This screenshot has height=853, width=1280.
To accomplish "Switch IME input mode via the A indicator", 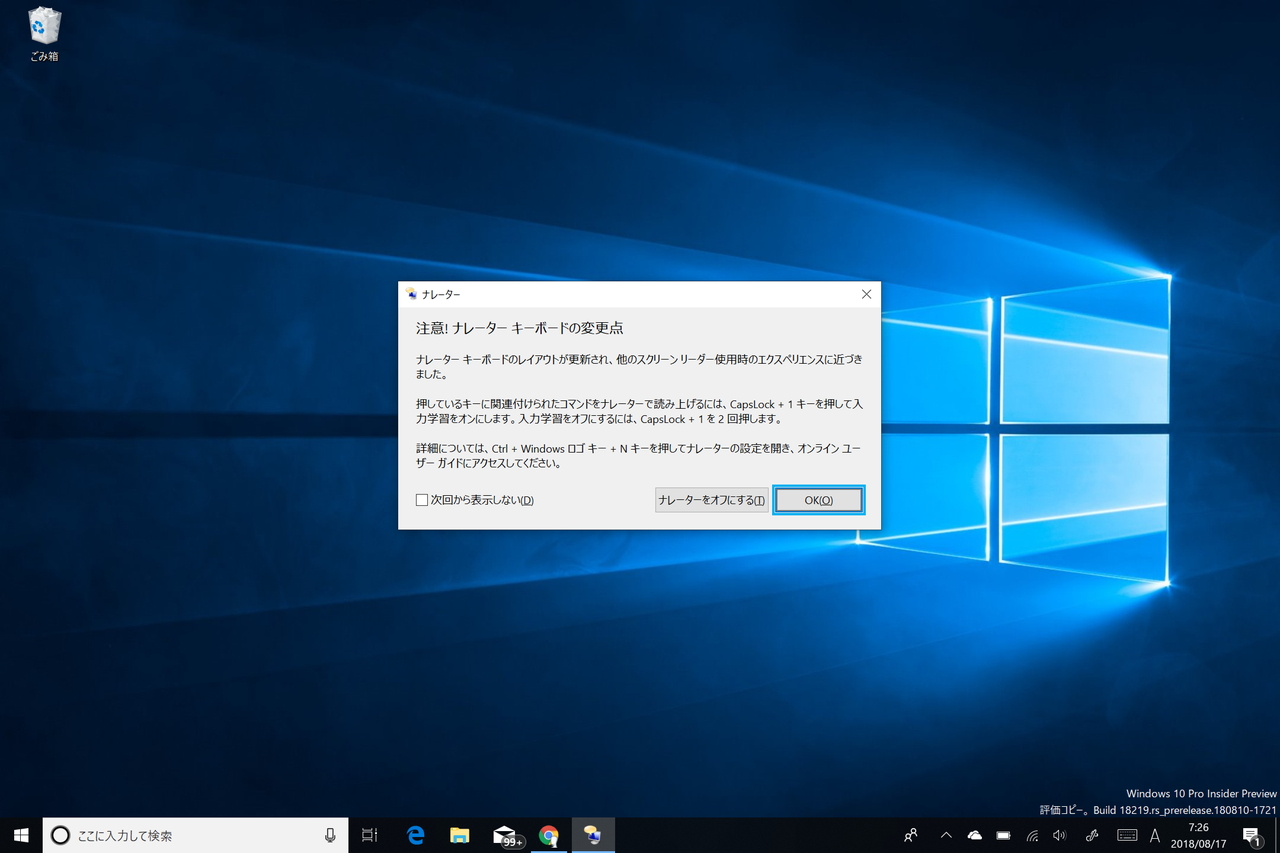I will coord(1154,835).
